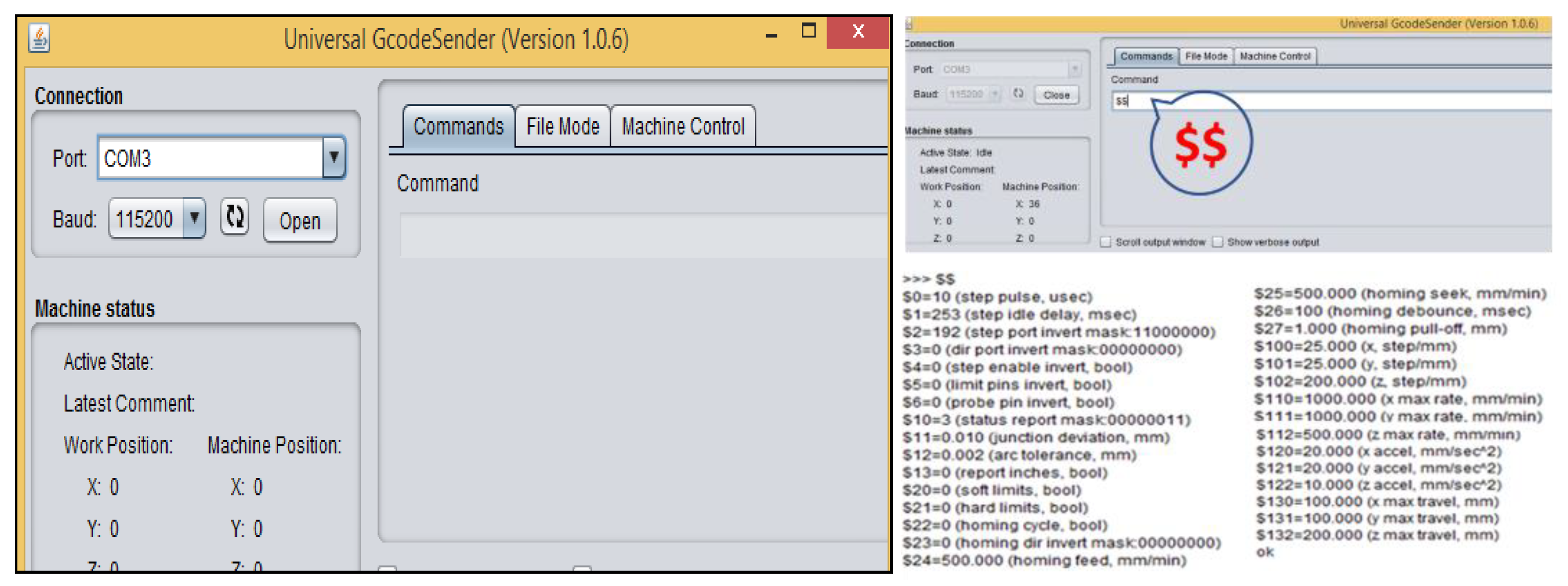The width and height of the screenshot is (1568, 586).
Task: Expand 115200 baud dropdown in large window
Action: point(194,218)
